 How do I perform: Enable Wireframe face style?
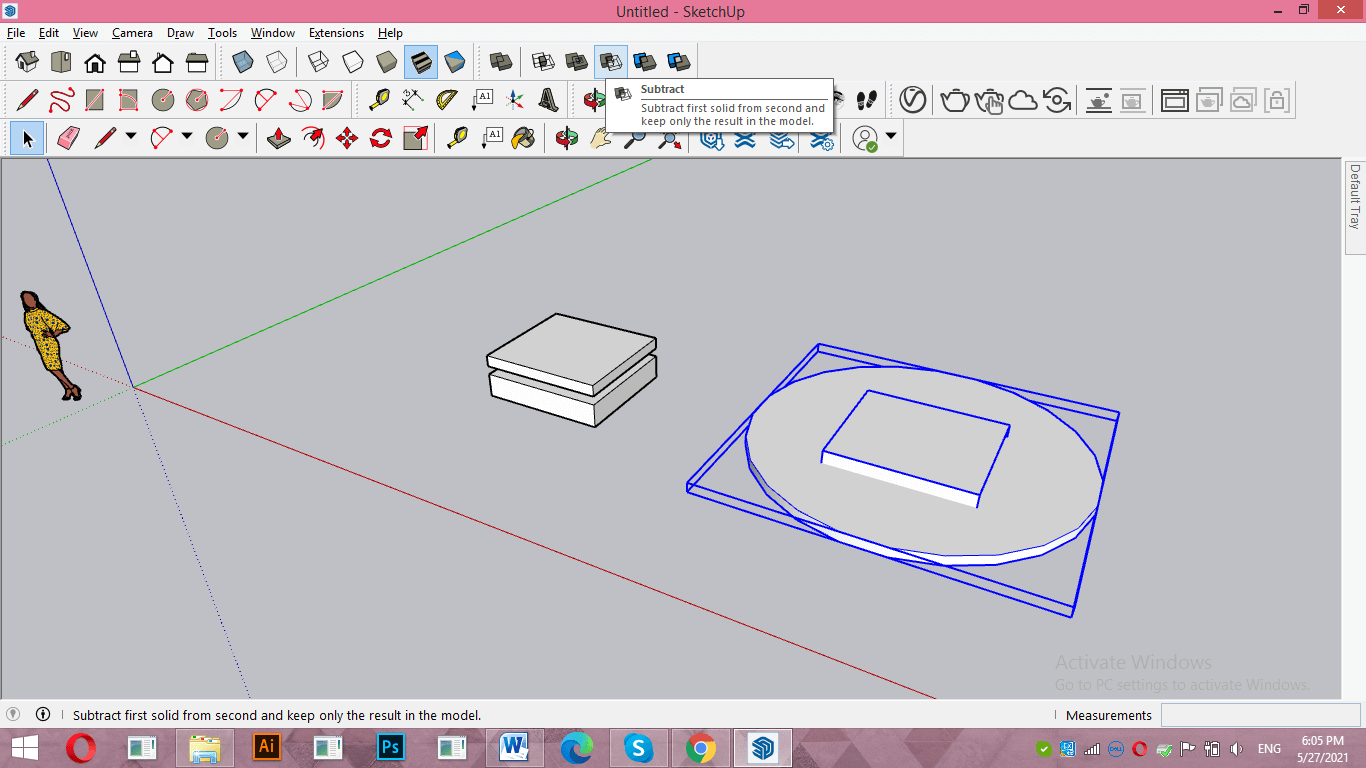(x=319, y=62)
